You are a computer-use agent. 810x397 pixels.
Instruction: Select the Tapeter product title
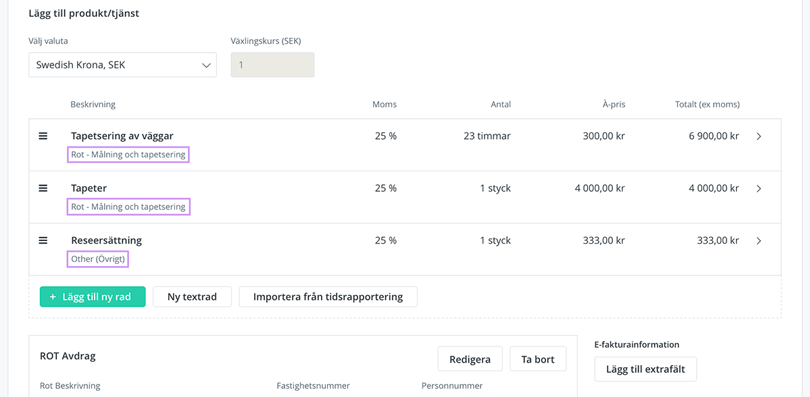pos(89,188)
